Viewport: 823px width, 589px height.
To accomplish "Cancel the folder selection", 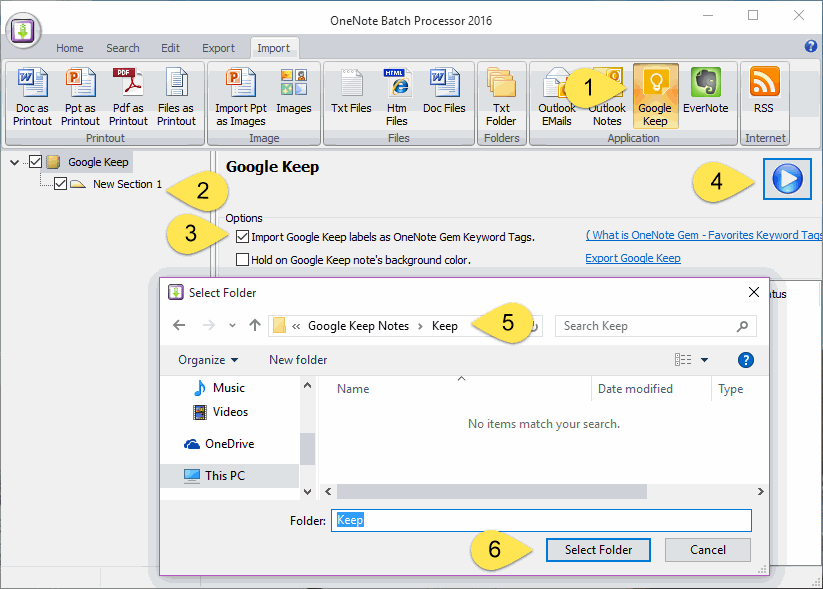I will click(x=708, y=550).
